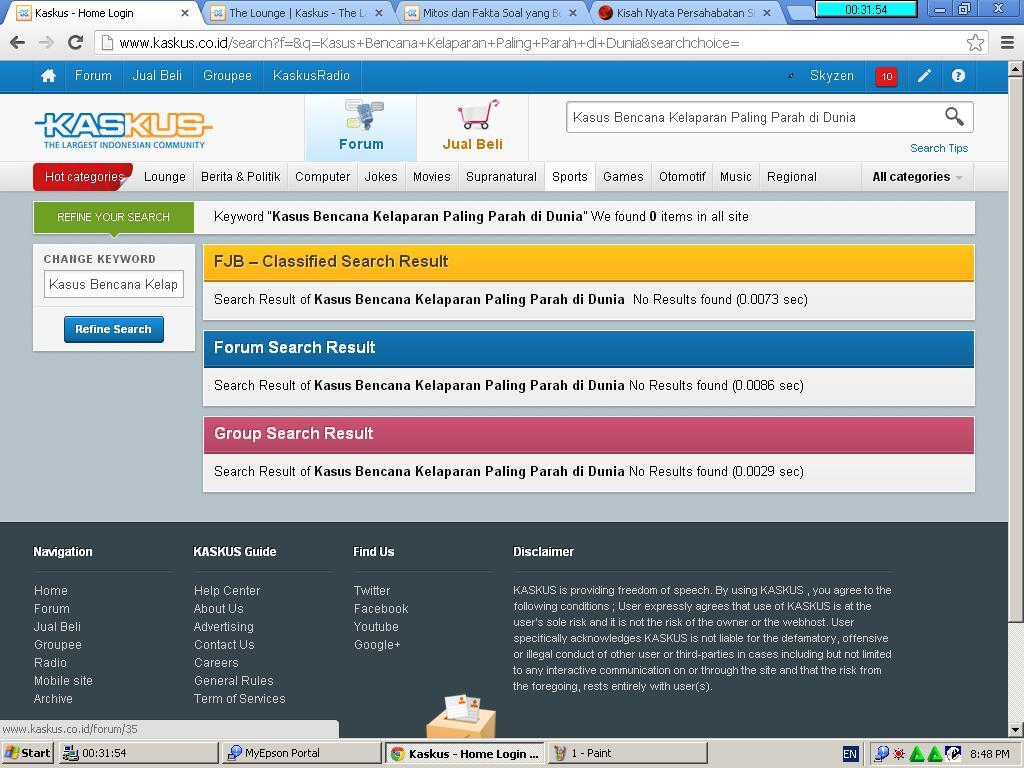Click the REFINE YOUR SEARCH header
The image size is (1024, 768).
[x=114, y=217]
